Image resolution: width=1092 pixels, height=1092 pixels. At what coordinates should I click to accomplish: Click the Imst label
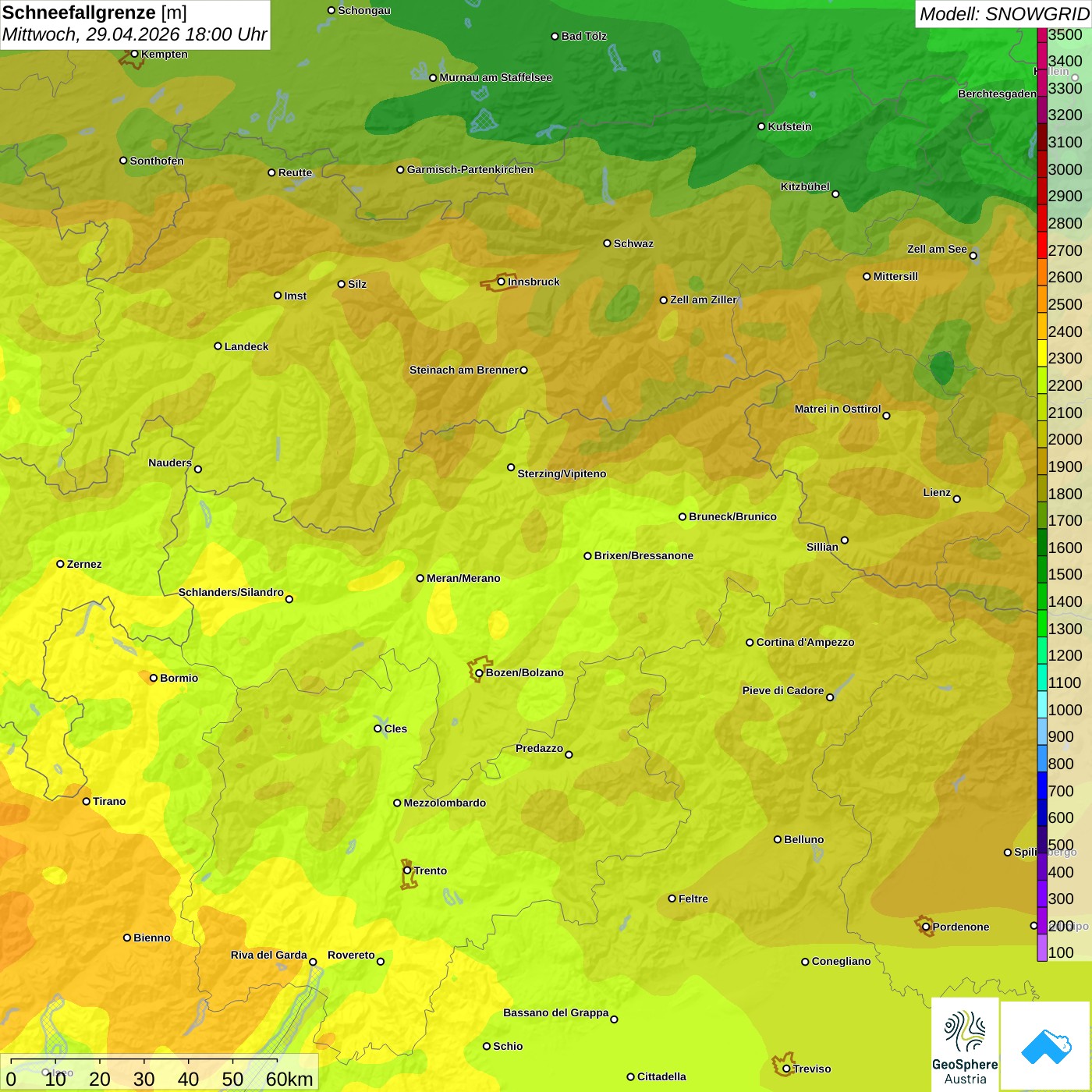[x=295, y=296]
